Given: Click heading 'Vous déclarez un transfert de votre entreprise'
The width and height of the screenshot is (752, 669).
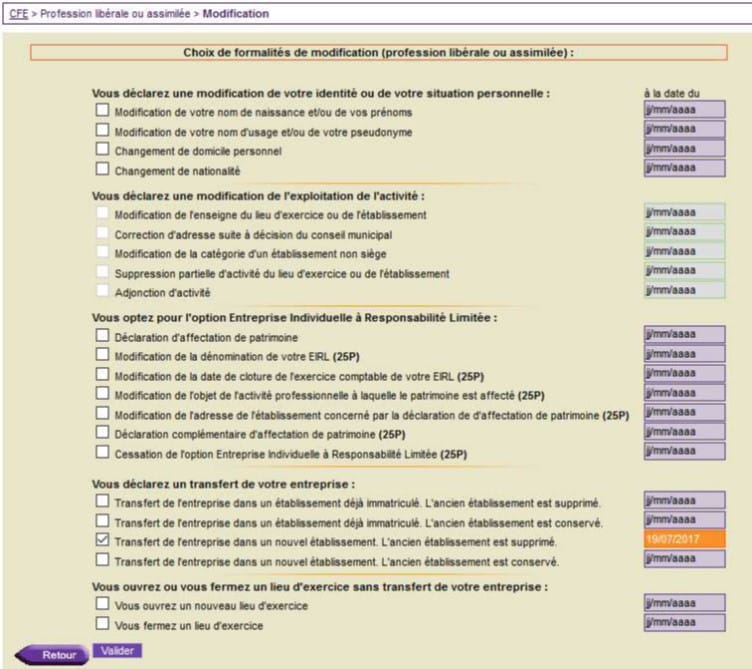Looking at the screenshot, I should click(x=223, y=484).
